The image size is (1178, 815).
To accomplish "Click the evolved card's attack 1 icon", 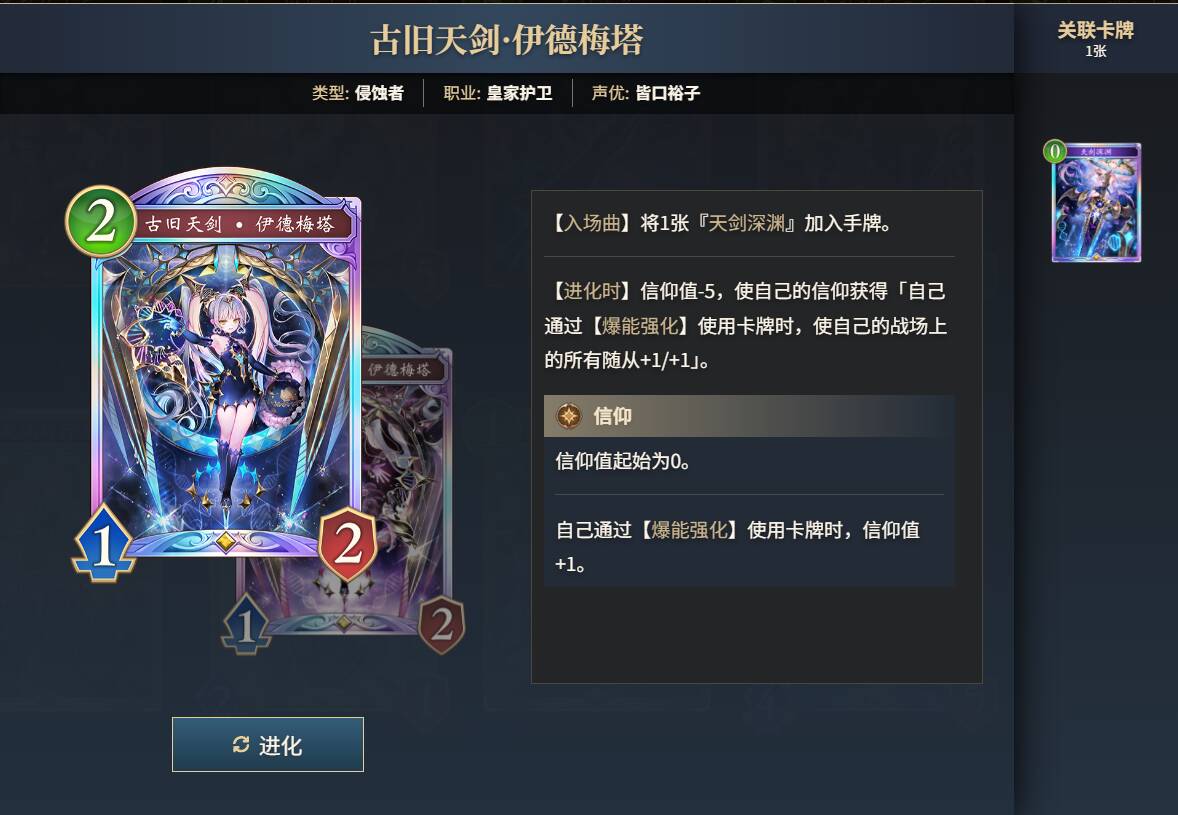I will click(x=246, y=623).
